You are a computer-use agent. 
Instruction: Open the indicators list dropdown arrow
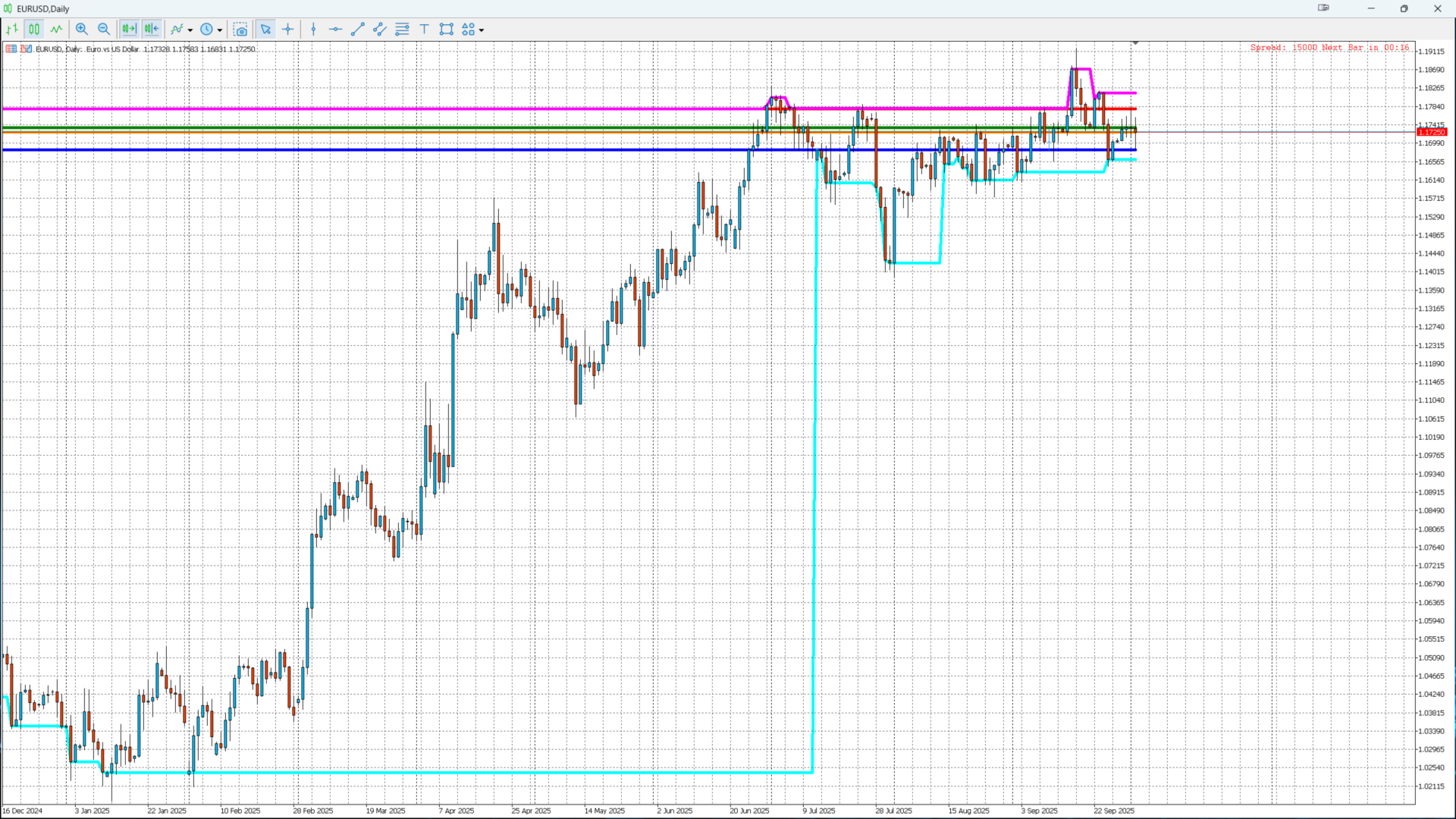(190, 30)
